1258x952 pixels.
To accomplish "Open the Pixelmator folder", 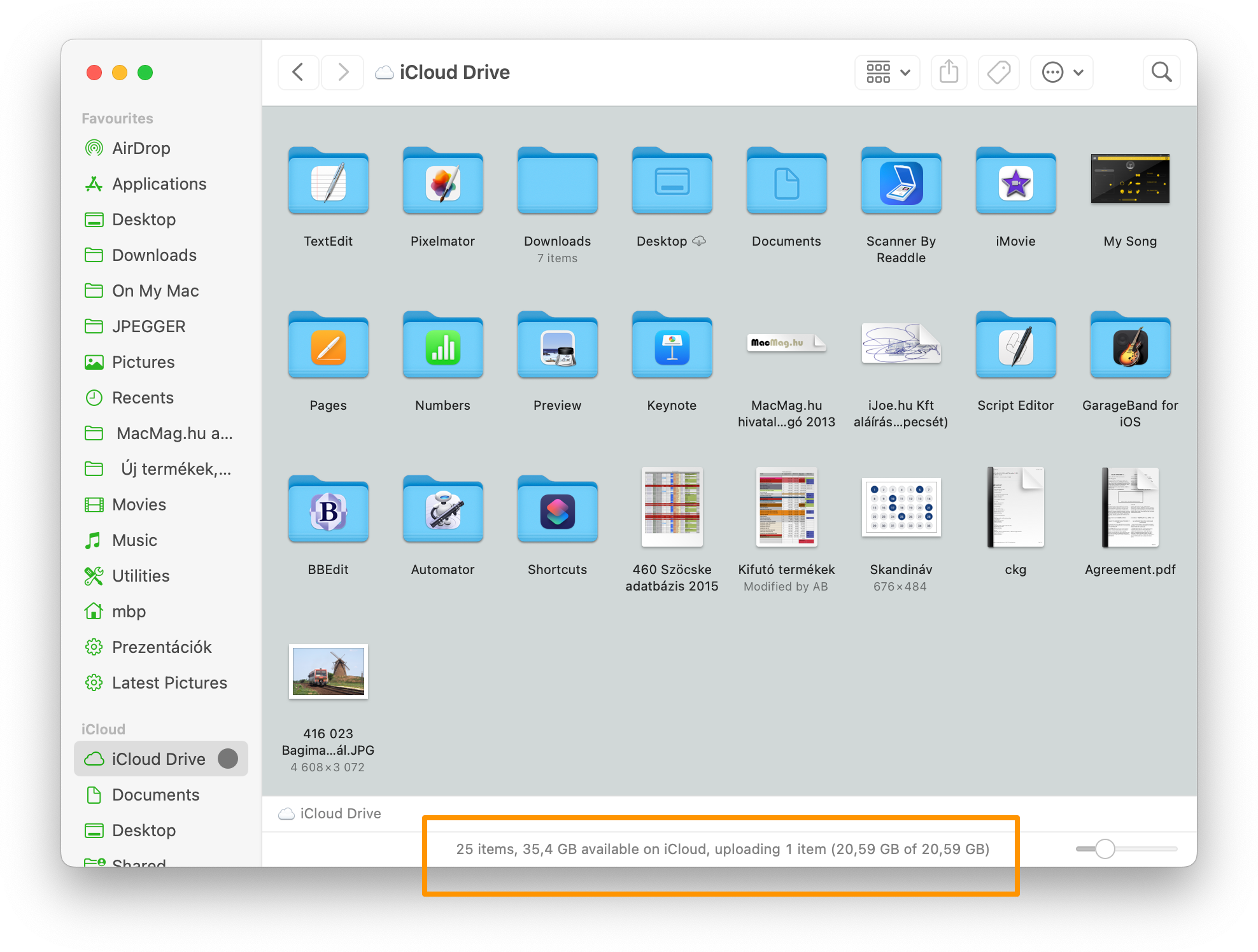I will point(442,181).
